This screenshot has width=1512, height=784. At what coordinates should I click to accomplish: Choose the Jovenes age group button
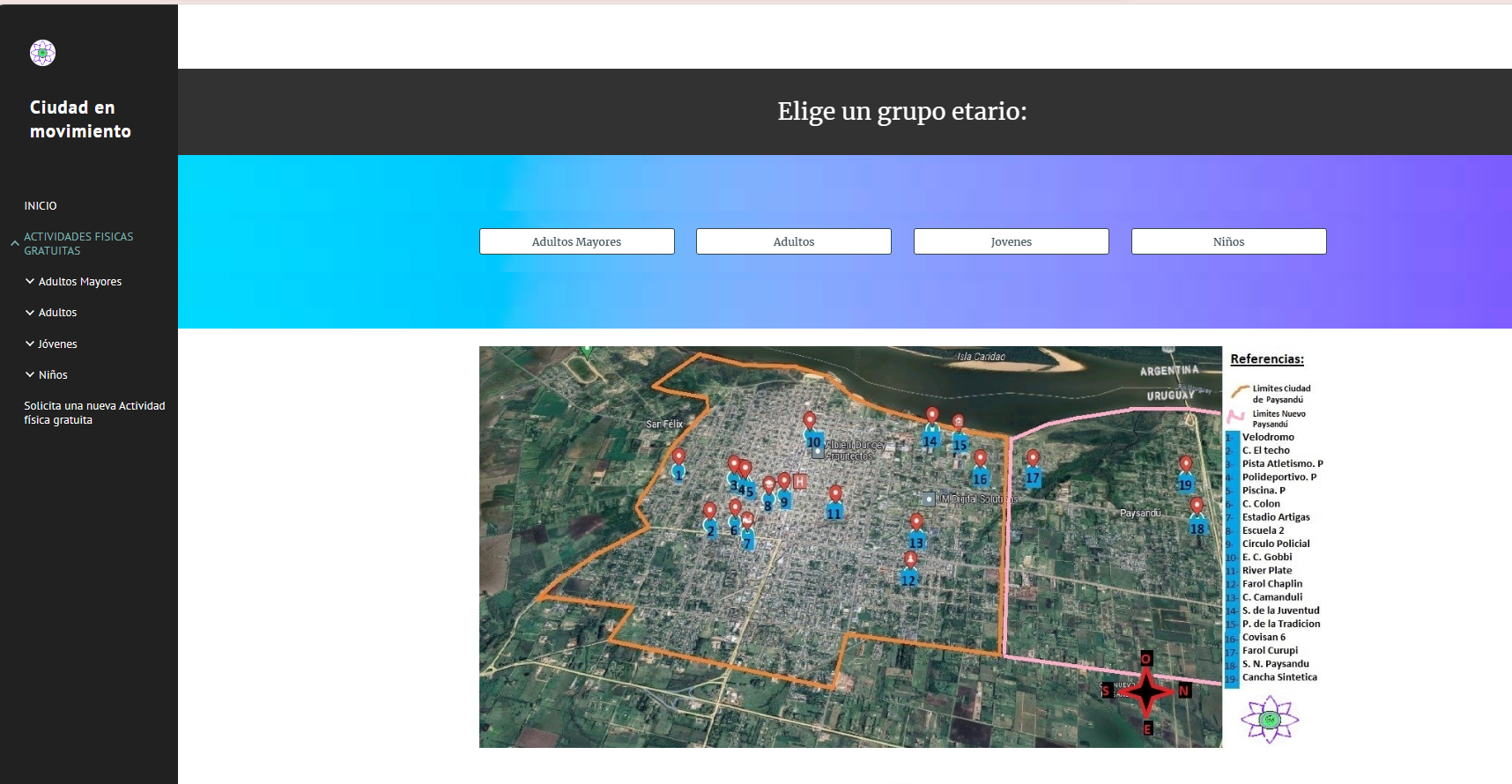[1011, 241]
